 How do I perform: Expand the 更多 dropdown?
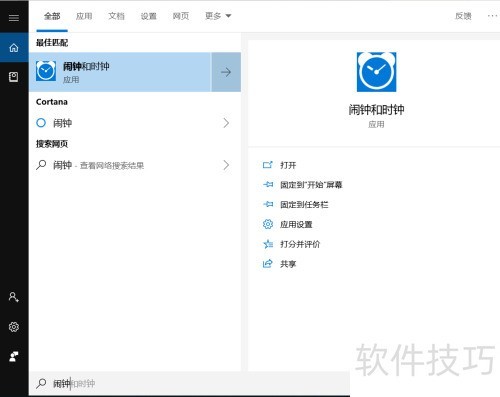coord(218,16)
